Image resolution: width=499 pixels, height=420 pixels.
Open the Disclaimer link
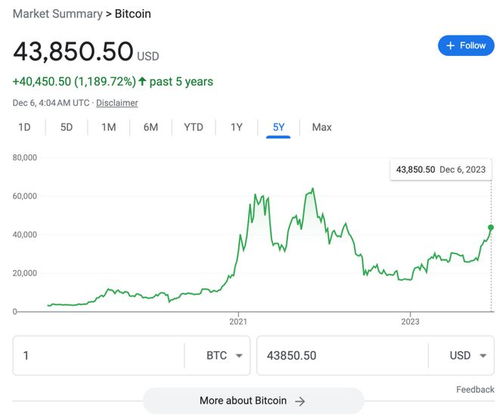pos(117,103)
